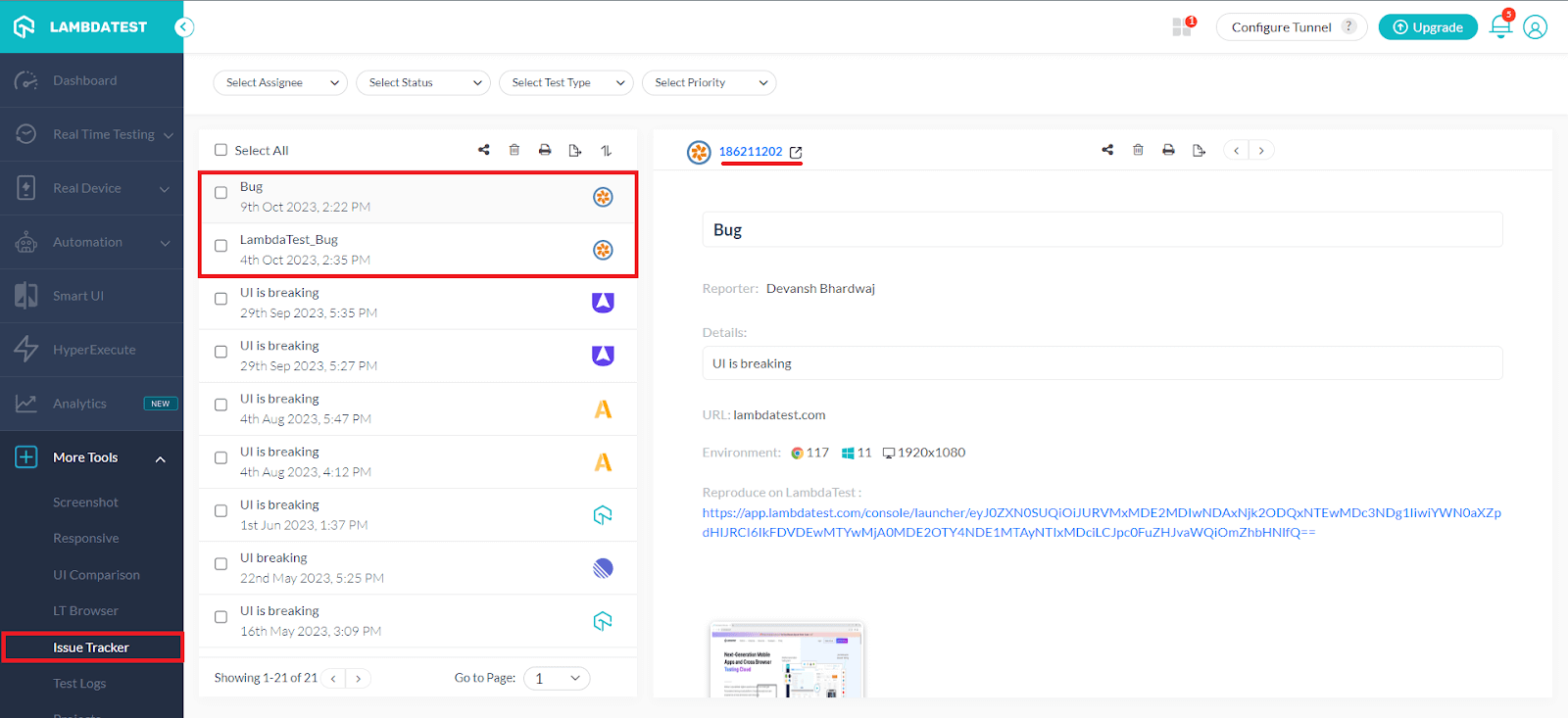The image size is (1568, 718).
Task: Open the Select Test Type dropdown
Action: pyautogui.click(x=566, y=82)
